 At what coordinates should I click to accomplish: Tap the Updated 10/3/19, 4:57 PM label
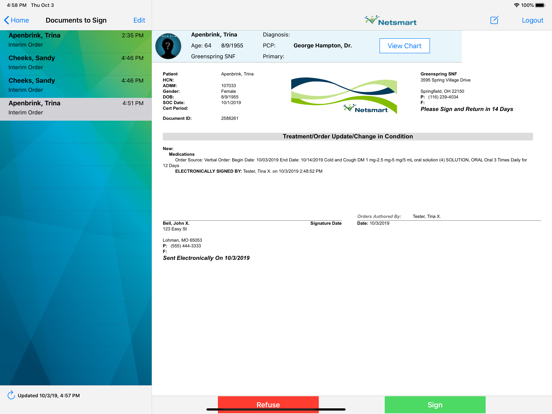(x=49, y=395)
